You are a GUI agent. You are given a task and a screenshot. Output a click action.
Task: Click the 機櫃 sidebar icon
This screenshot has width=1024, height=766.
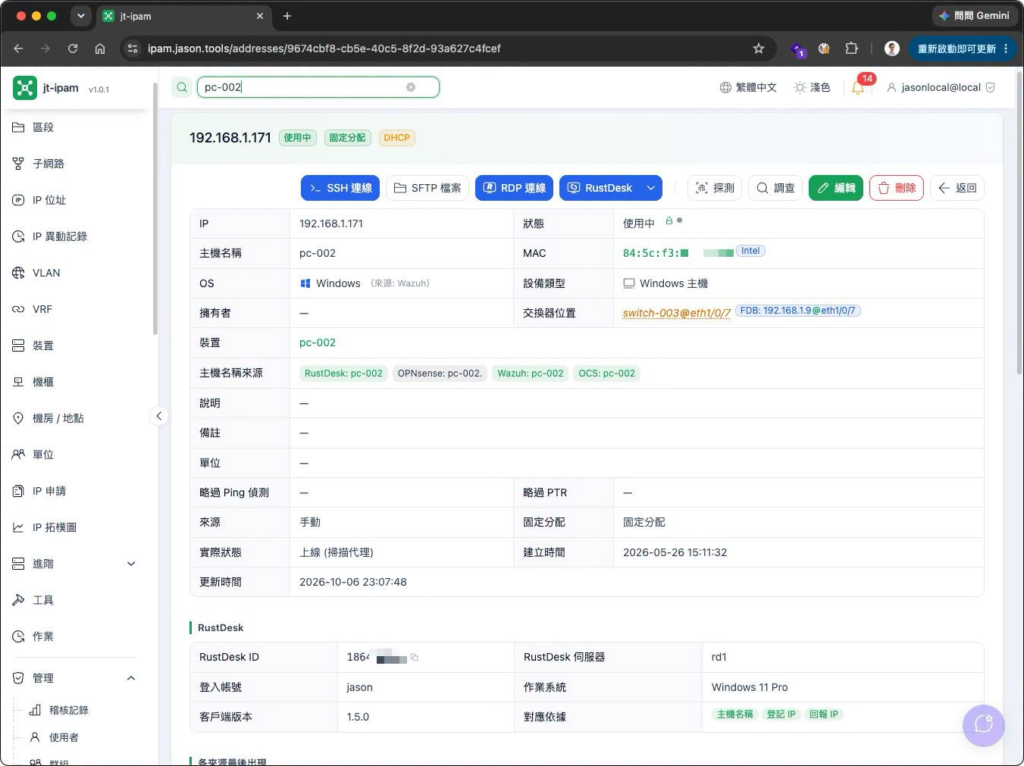(x=18, y=382)
